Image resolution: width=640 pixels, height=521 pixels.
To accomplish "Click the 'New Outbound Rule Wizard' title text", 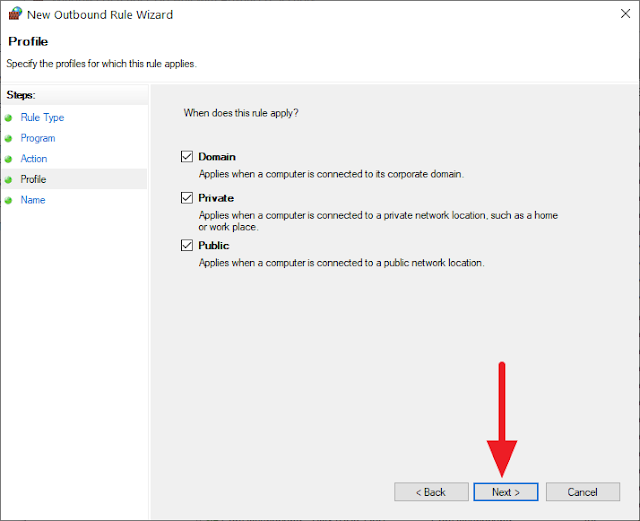I will coord(100,15).
